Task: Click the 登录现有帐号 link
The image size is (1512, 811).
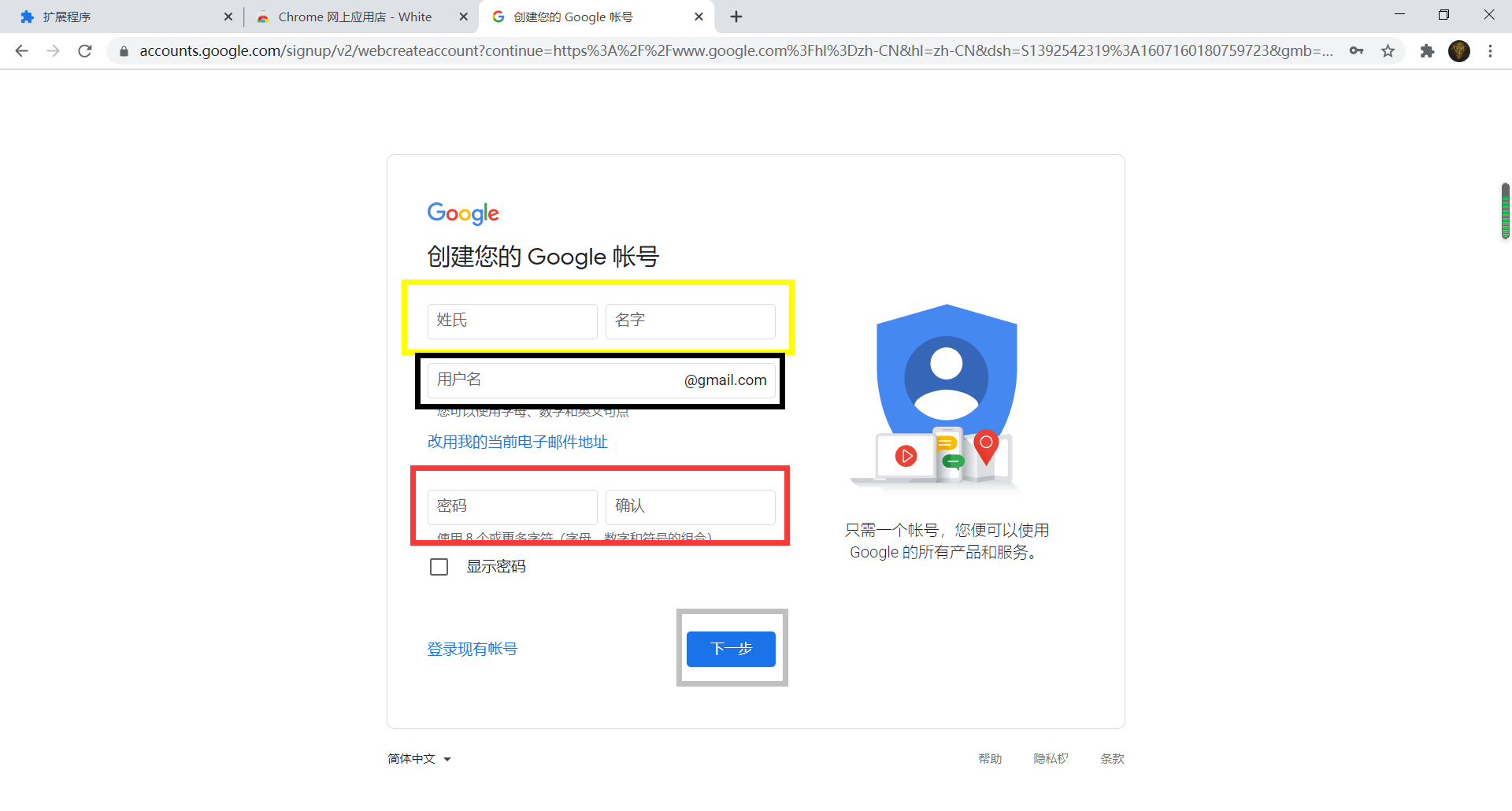Action: pyautogui.click(x=472, y=649)
